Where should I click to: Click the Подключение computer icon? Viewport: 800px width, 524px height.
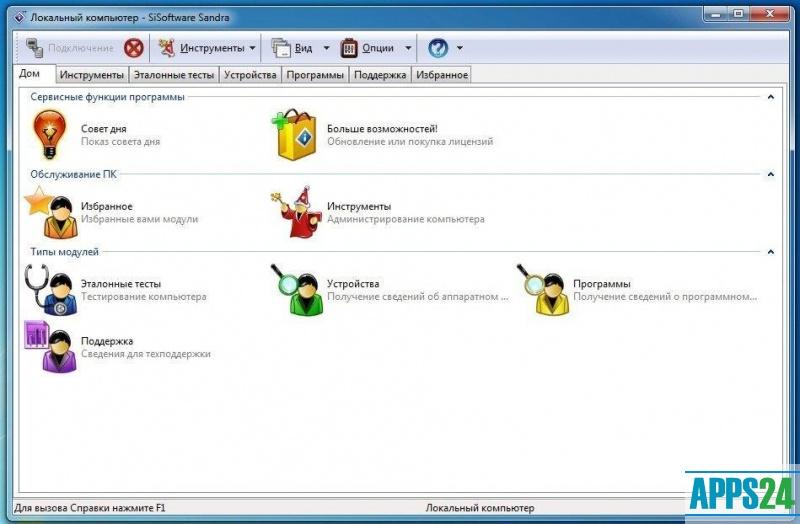coord(35,48)
